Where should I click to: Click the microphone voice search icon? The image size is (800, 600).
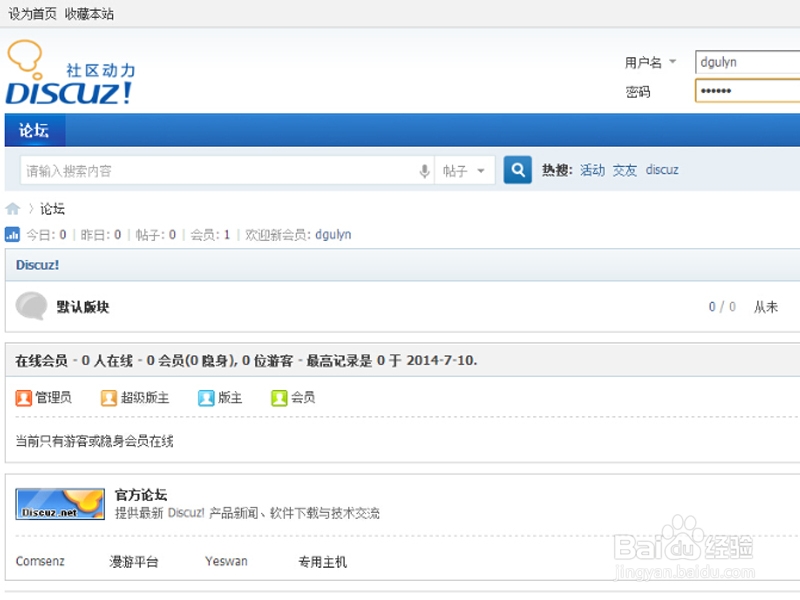click(x=424, y=171)
